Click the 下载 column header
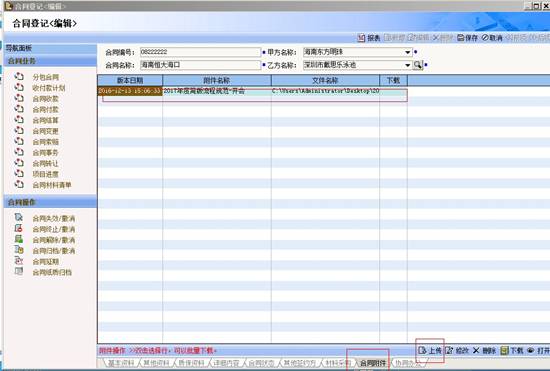Image resolution: width=550 pixels, height=371 pixels. coord(393,80)
